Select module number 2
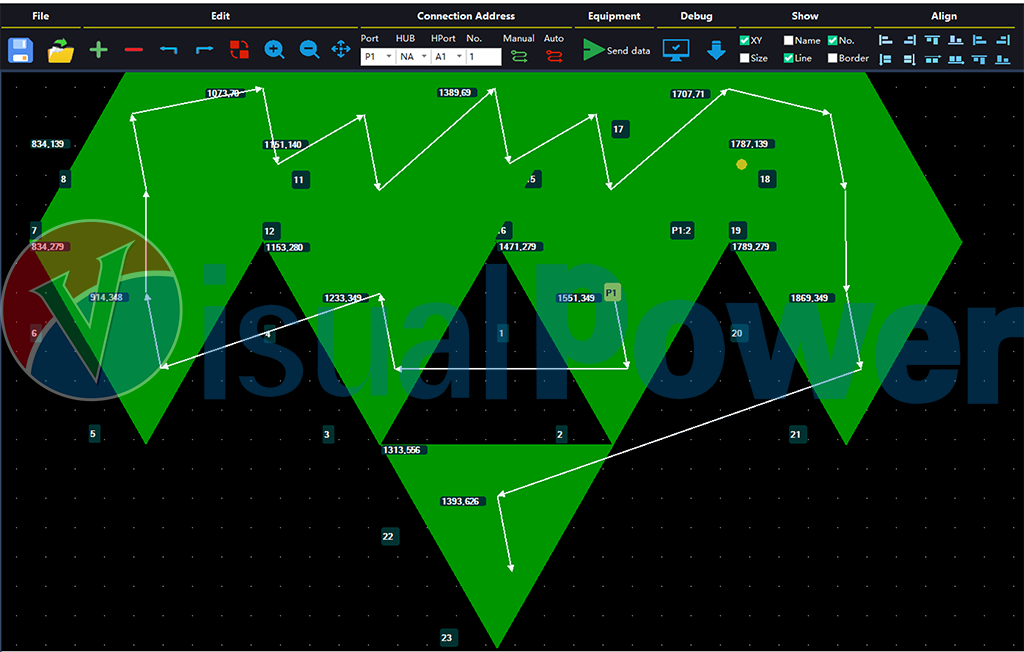 pyautogui.click(x=560, y=434)
